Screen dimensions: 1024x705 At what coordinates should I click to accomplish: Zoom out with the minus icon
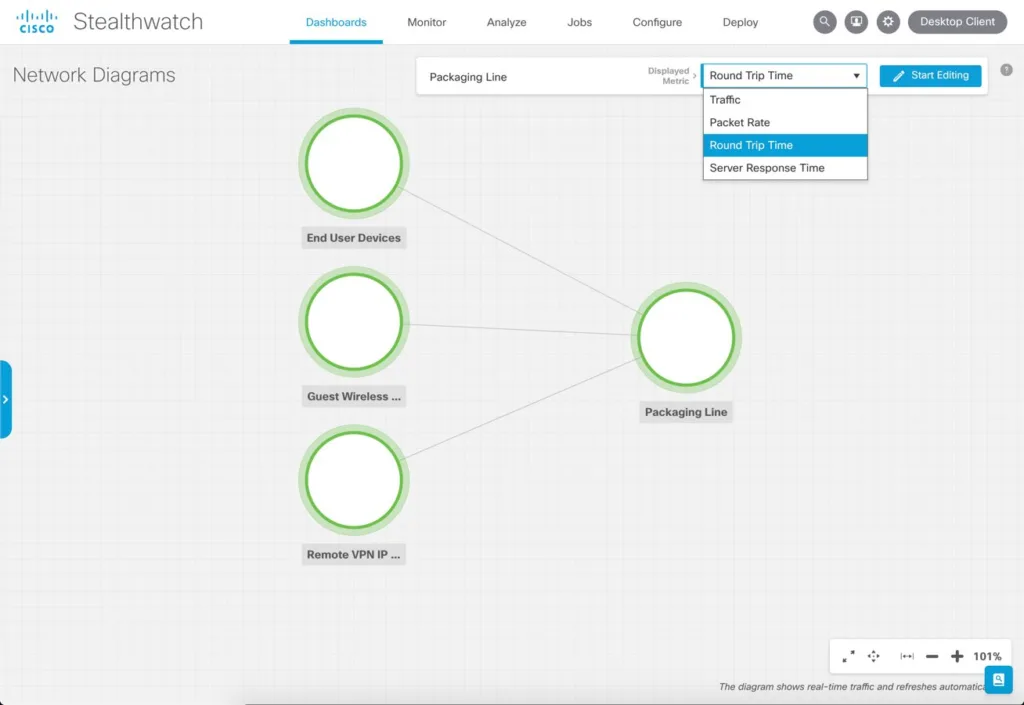pyautogui.click(x=932, y=656)
